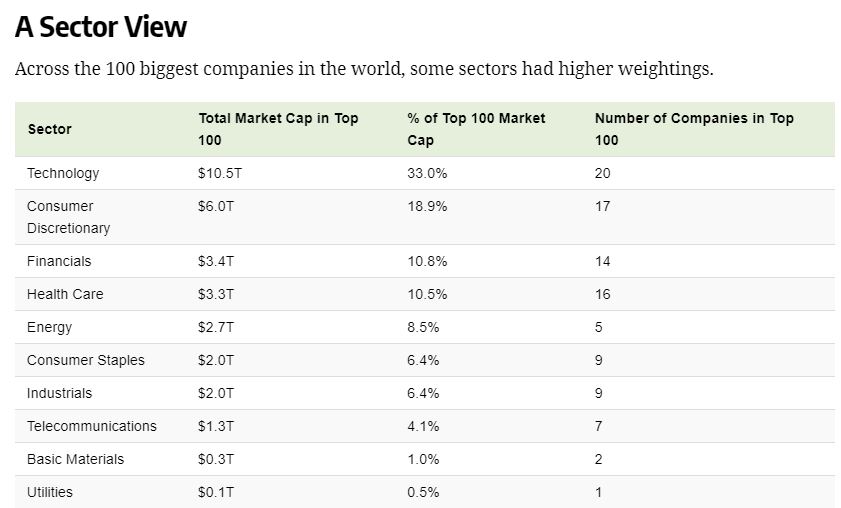Click the $10.5T market cap value
Viewport: 841px width, 508px height.
pos(220,173)
